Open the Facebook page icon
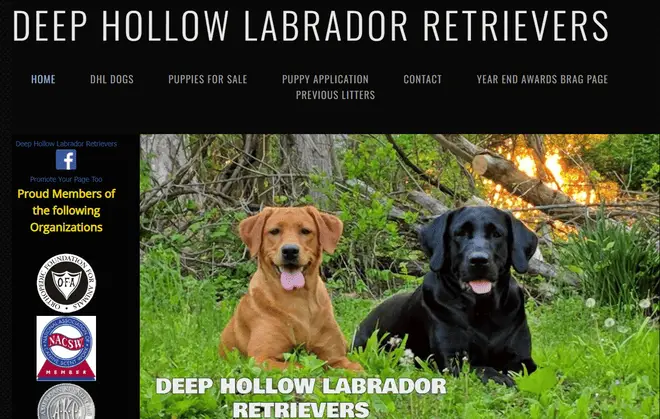The height and width of the screenshot is (419, 660). pyautogui.click(x=66, y=160)
